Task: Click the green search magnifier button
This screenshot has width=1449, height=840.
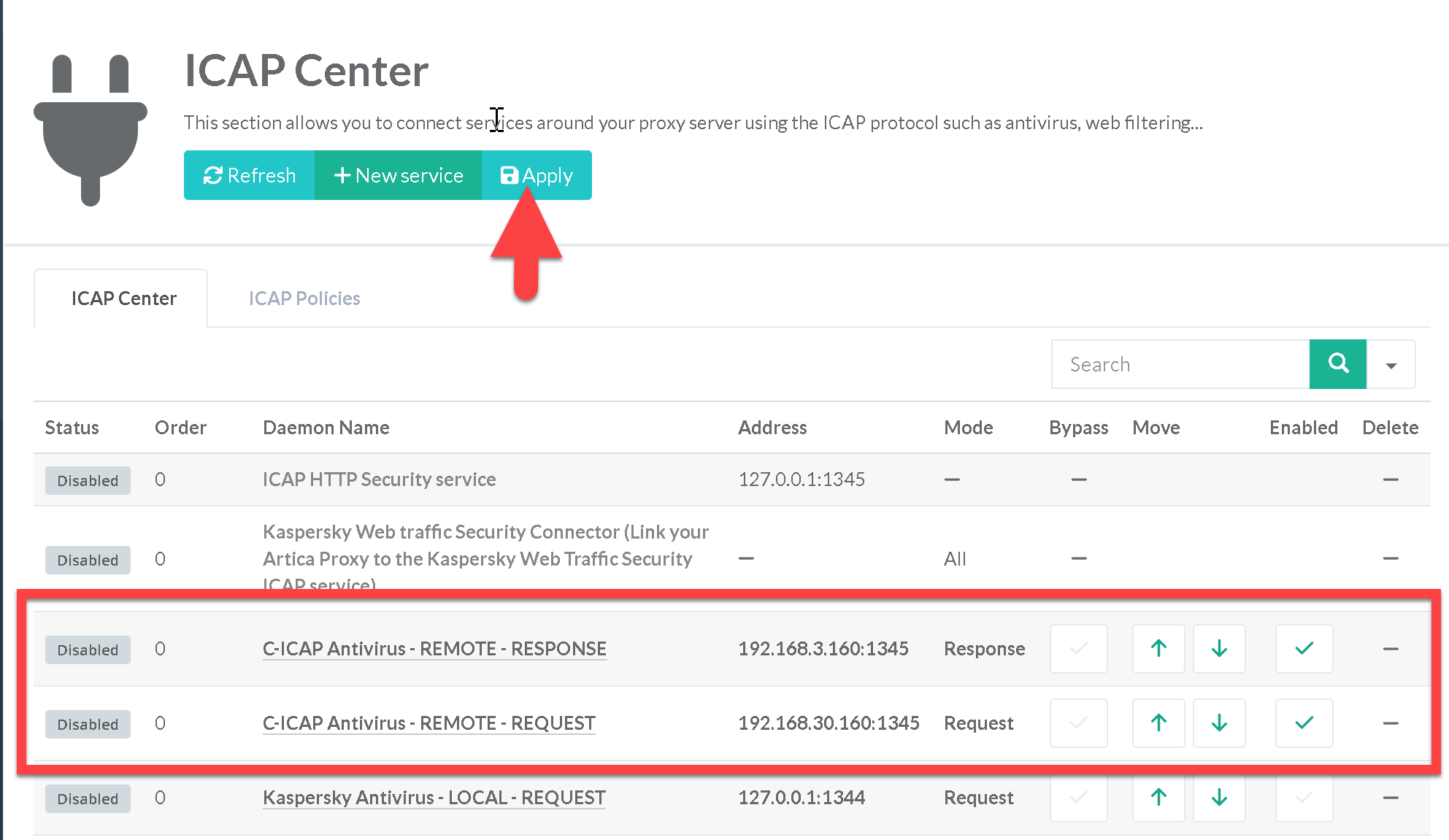Action: click(x=1337, y=364)
